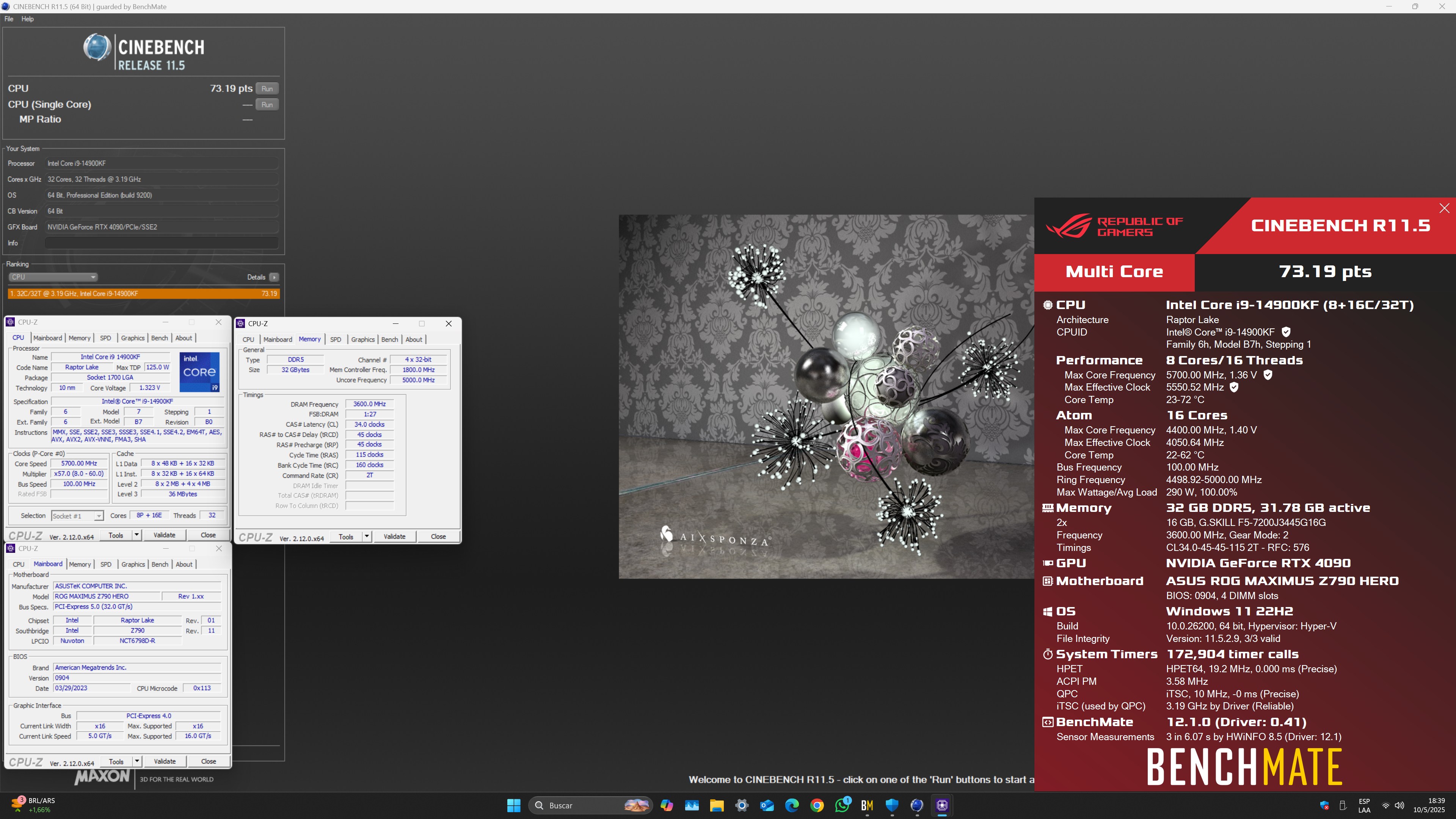1456x819 pixels.
Task: Click the ESP LAA input language indicator
Action: click(1364, 805)
